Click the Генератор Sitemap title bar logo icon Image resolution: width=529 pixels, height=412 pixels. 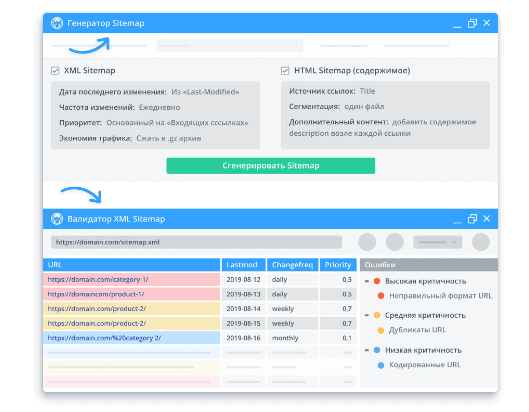(x=57, y=23)
